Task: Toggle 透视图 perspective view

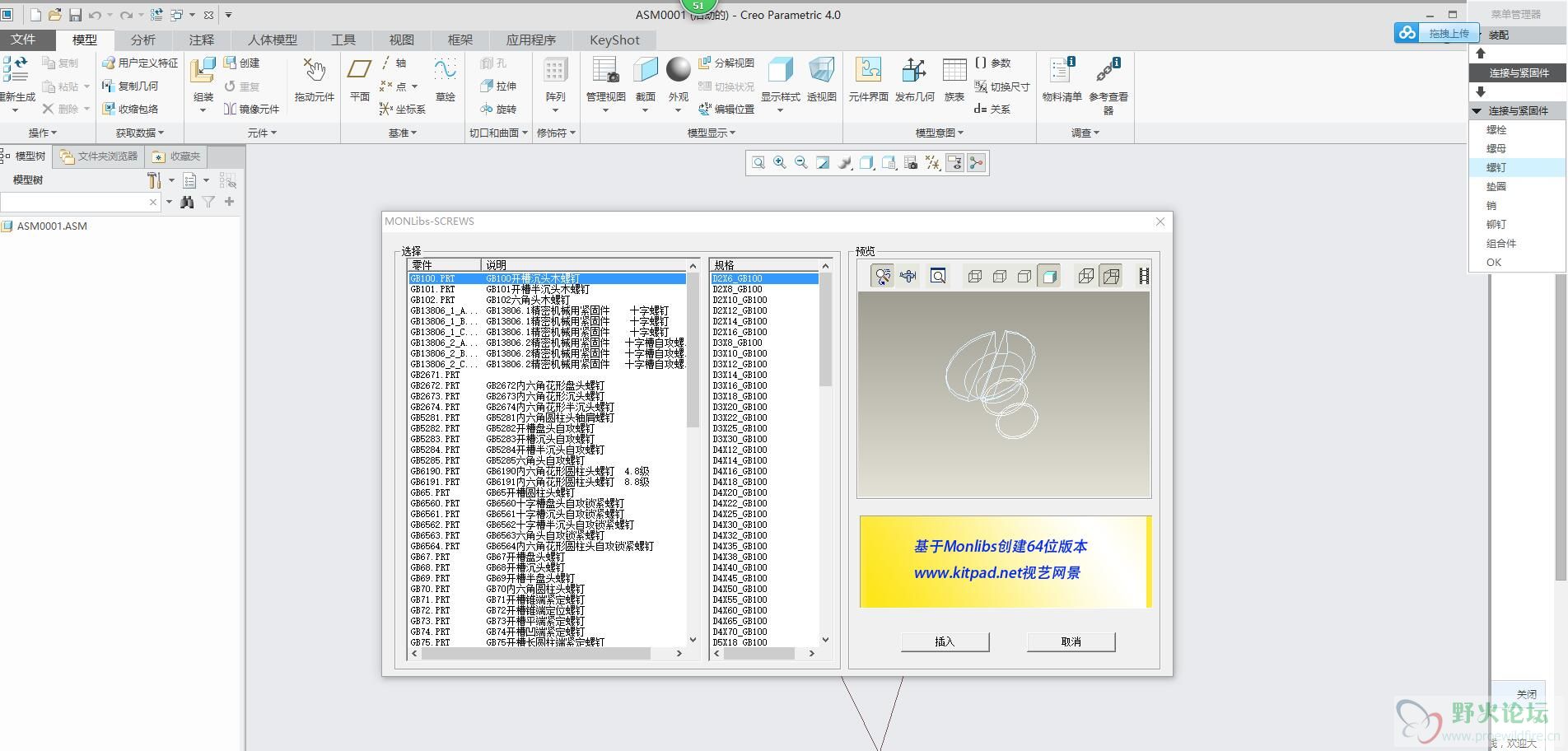Action: [821, 70]
